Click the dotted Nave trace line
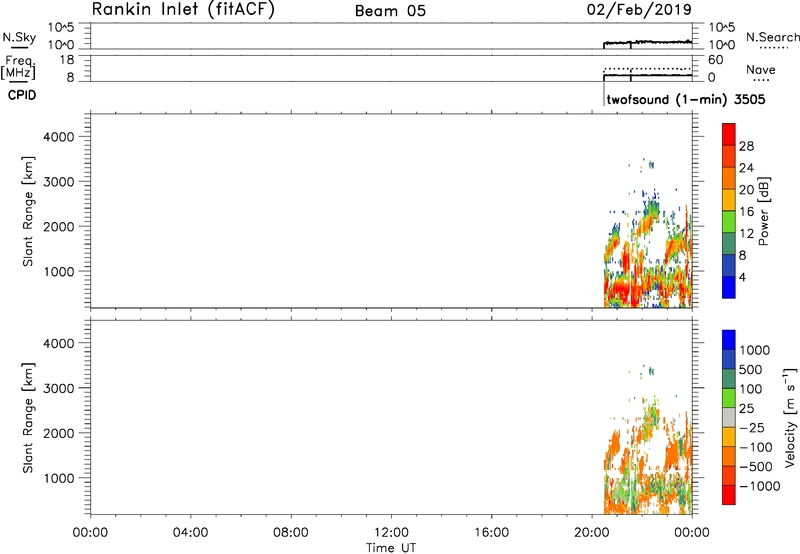 (x=648, y=68)
